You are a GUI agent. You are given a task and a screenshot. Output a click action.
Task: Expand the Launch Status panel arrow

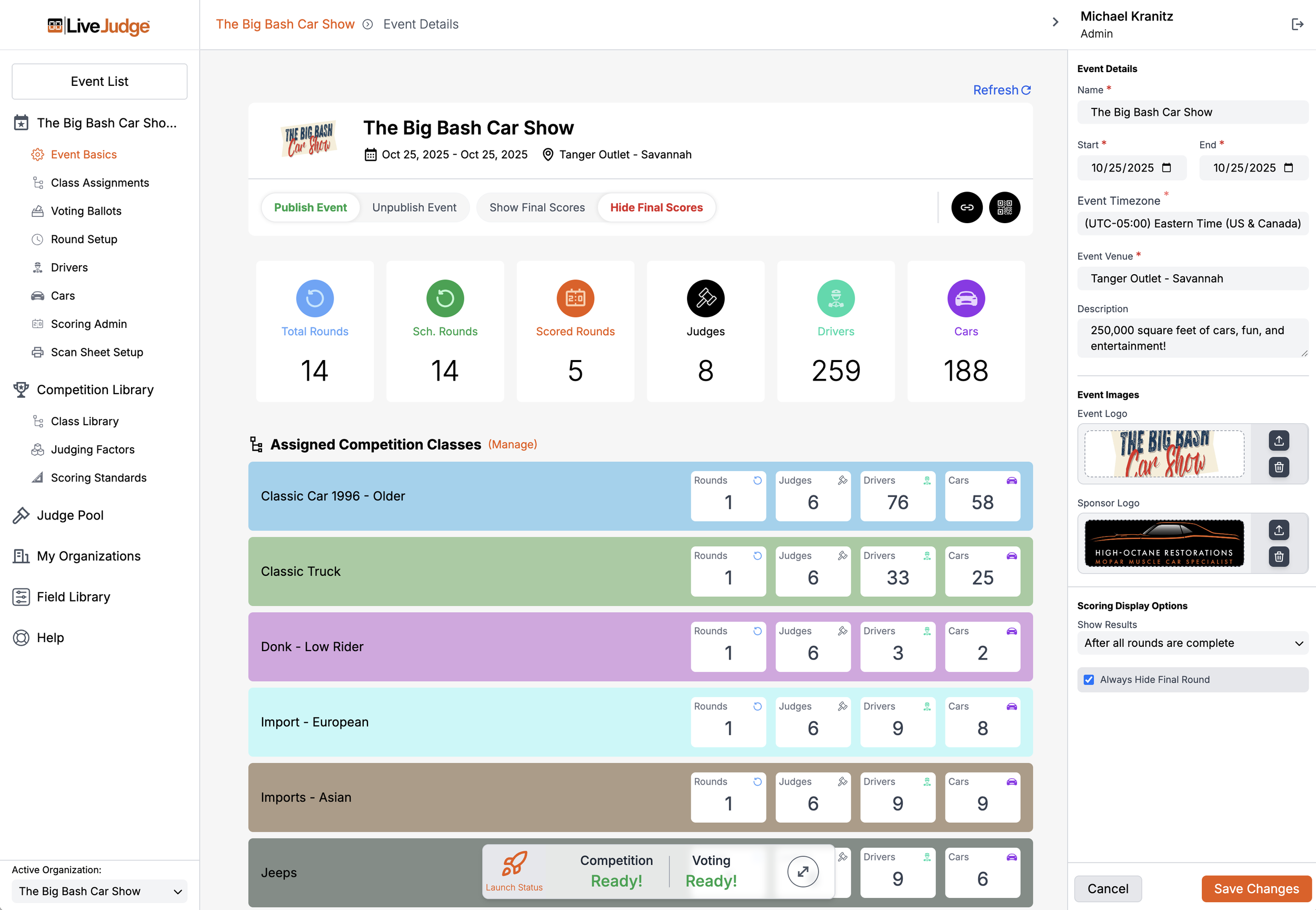(x=802, y=871)
